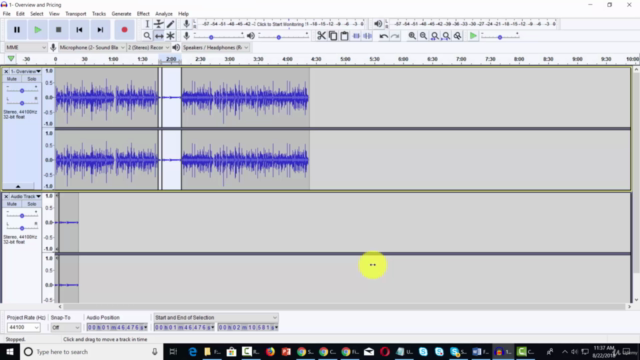640x360 pixels.
Task: Click the playback meter speaker icon
Action: click(x=378, y=24)
